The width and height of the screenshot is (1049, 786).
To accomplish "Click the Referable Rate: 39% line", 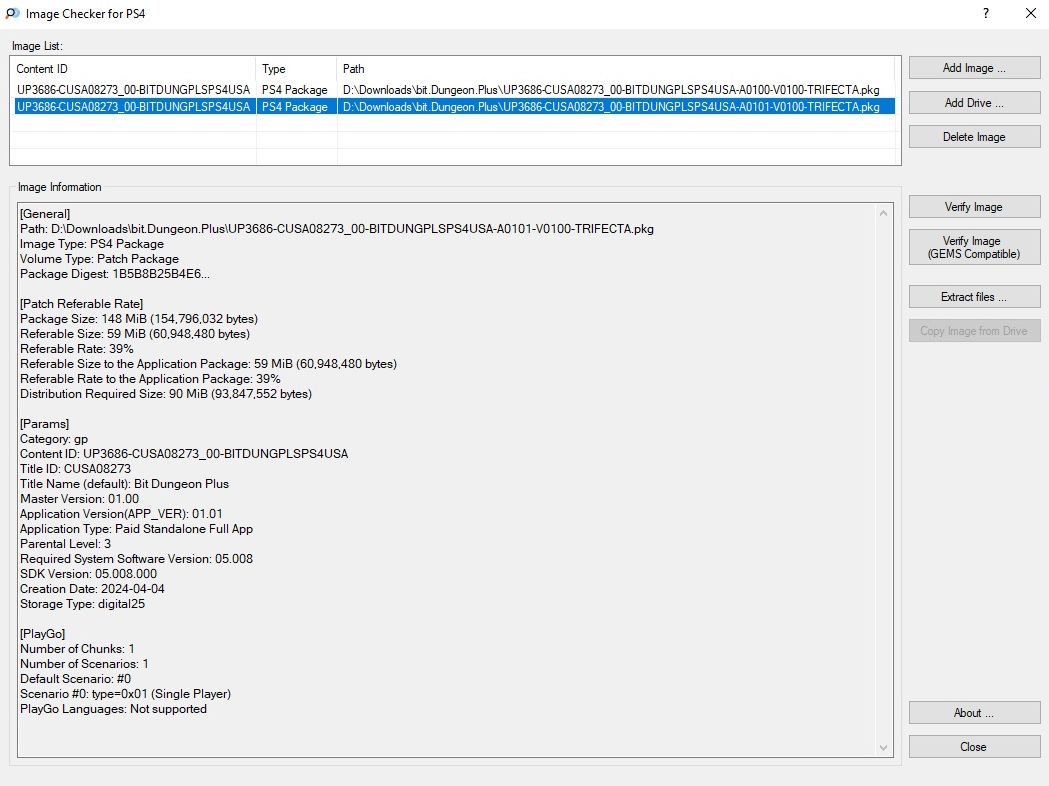I will [76, 349].
